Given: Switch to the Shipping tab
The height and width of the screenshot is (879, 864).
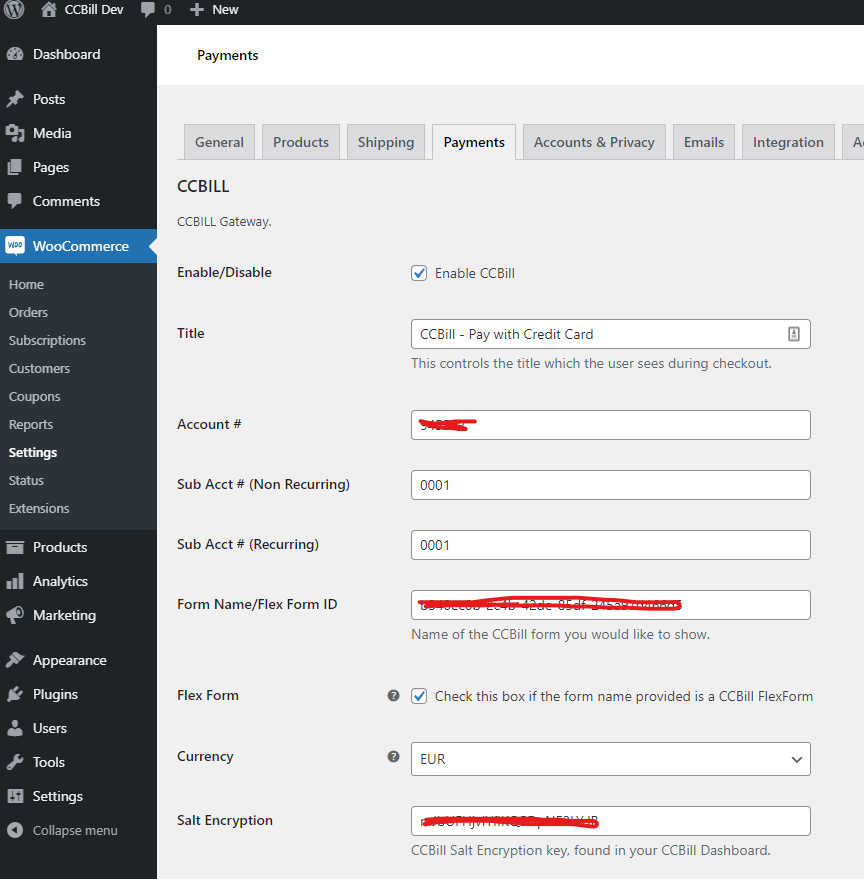Looking at the screenshot, I should (386, 142).
